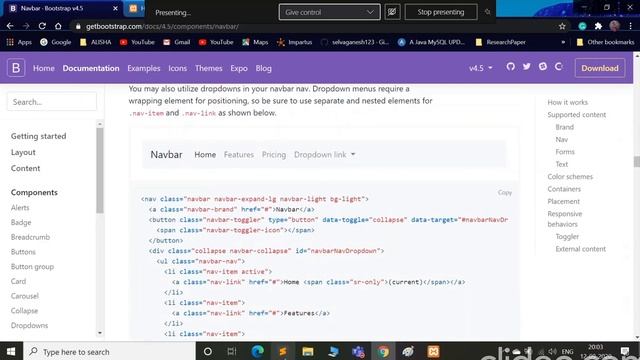Viewport: 640px width, 360px height.
Task: Collapse Components sidebar section
Action: tap(34, 192)
